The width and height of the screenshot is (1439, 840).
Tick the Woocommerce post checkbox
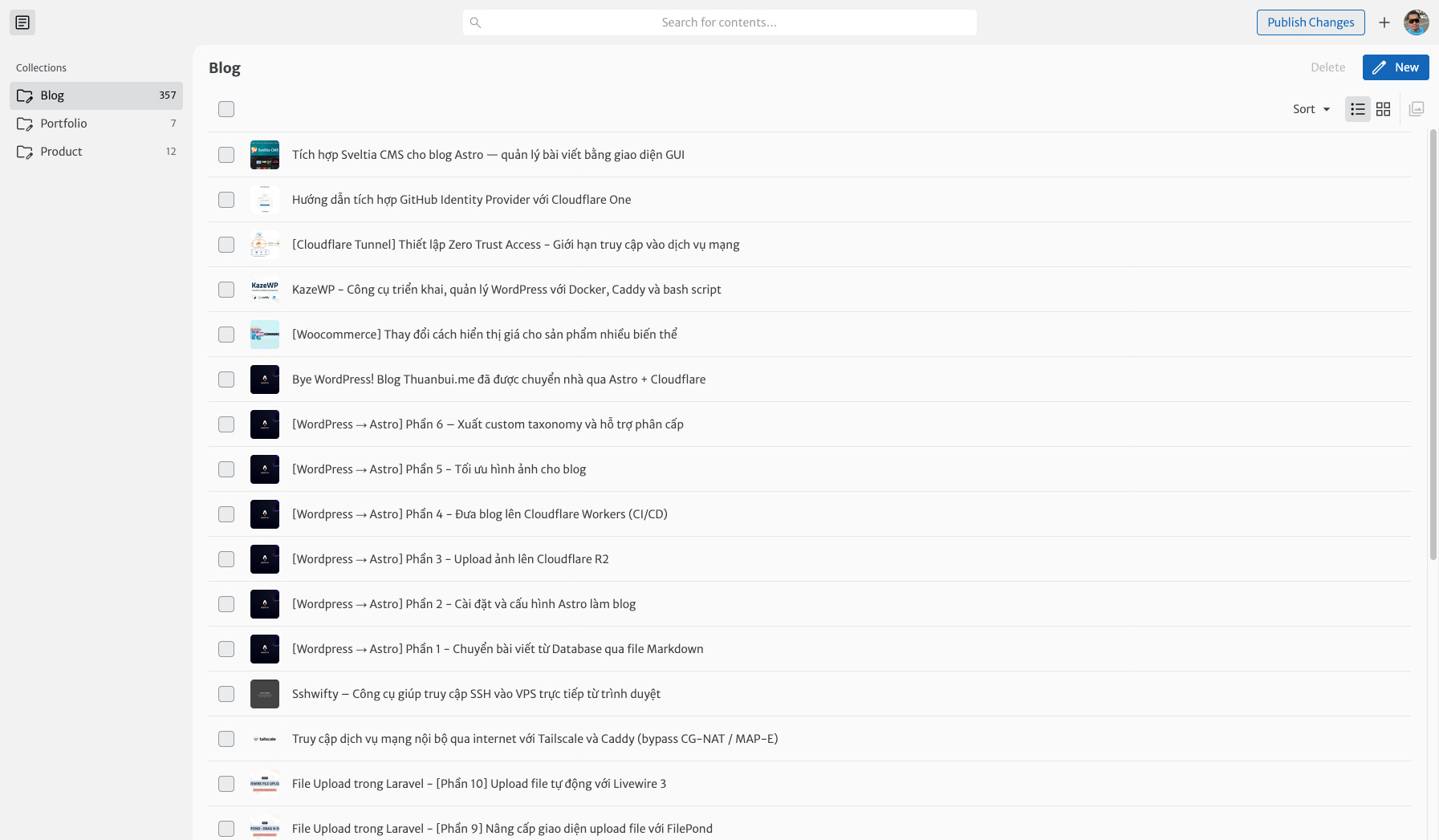pos(226,335)
